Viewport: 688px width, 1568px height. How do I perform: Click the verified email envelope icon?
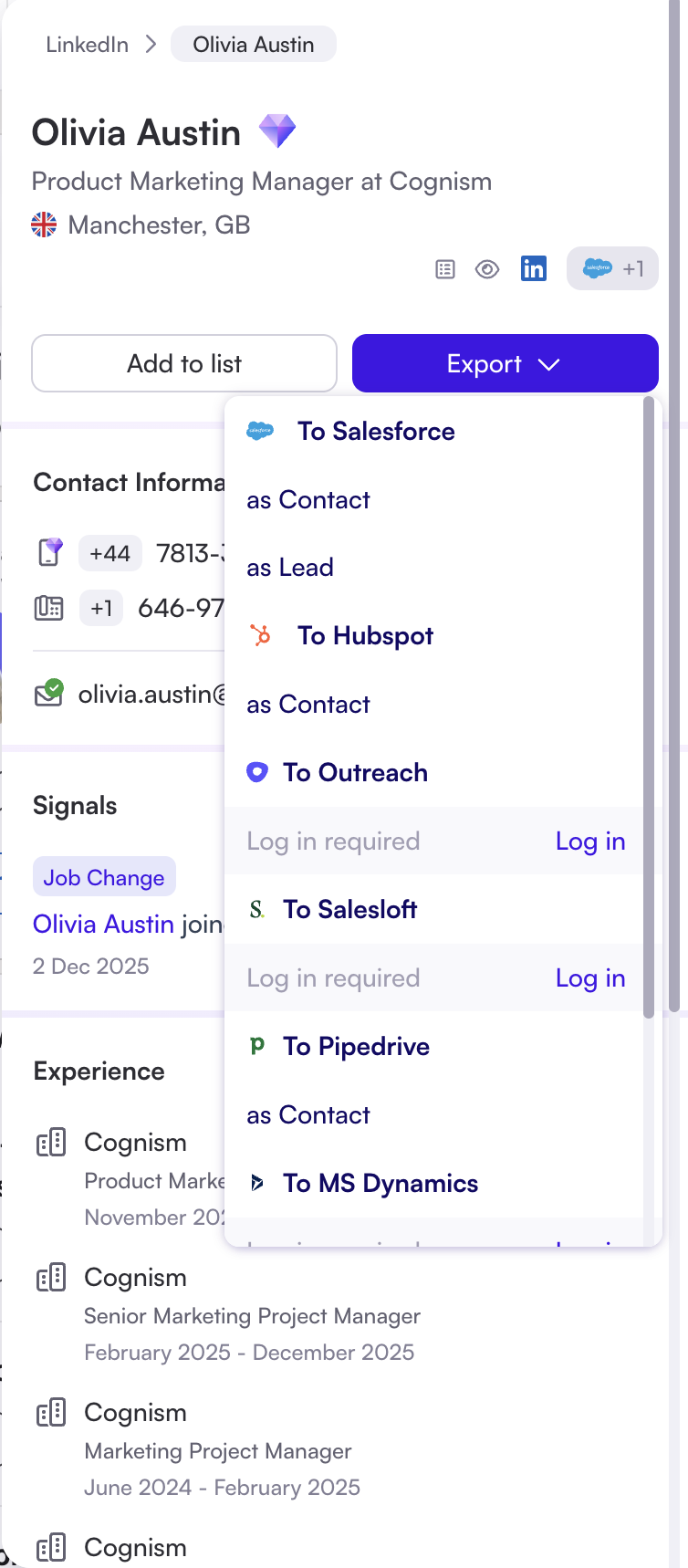[49, 694]
